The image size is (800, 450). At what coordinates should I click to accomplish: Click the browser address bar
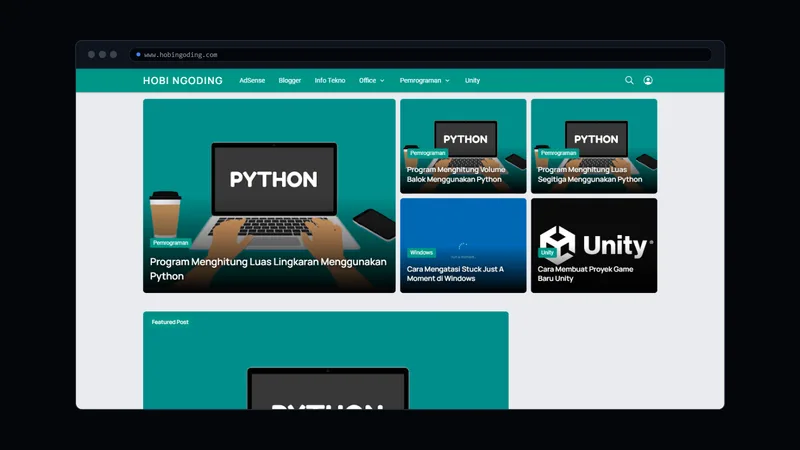(420, 55)
